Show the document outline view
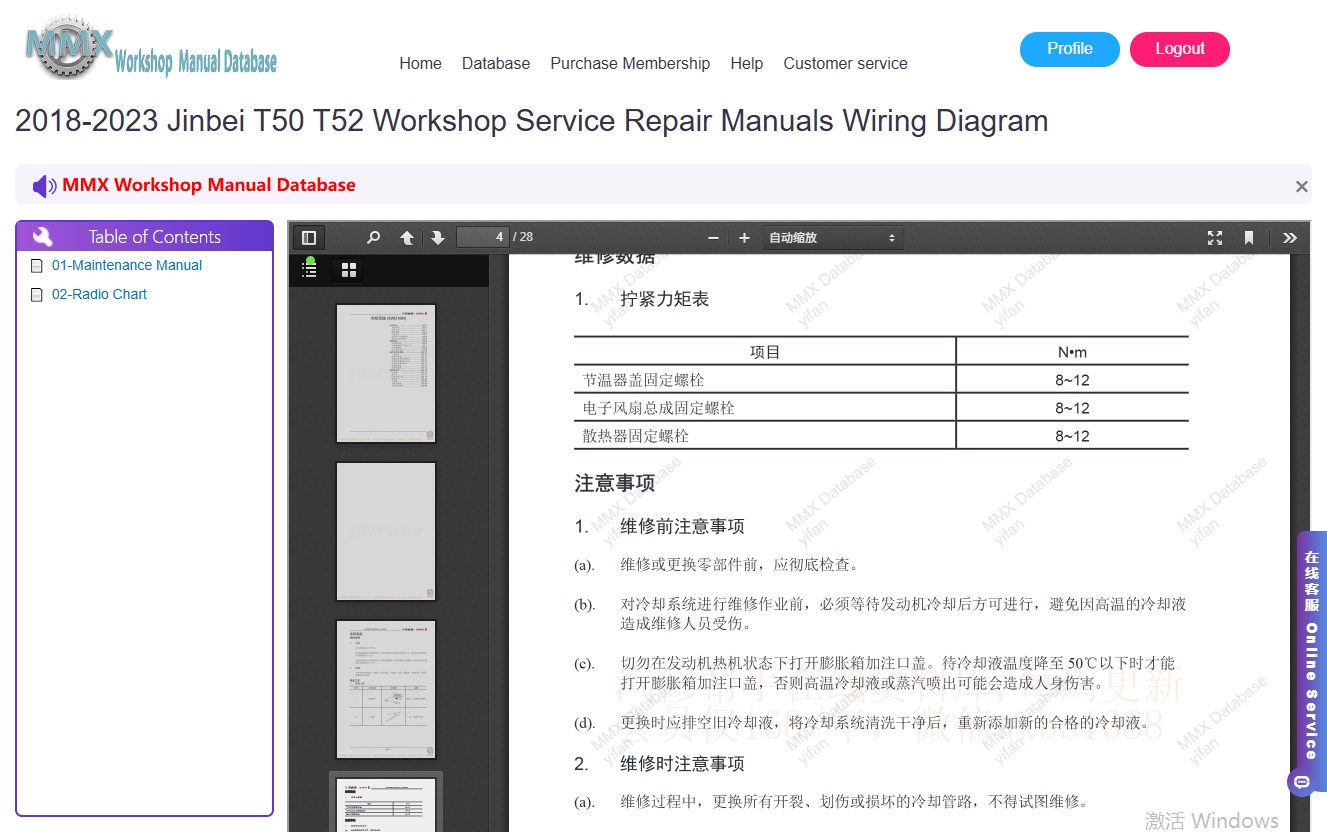This screenshot has height=832, width=1327. click(310, 270)
